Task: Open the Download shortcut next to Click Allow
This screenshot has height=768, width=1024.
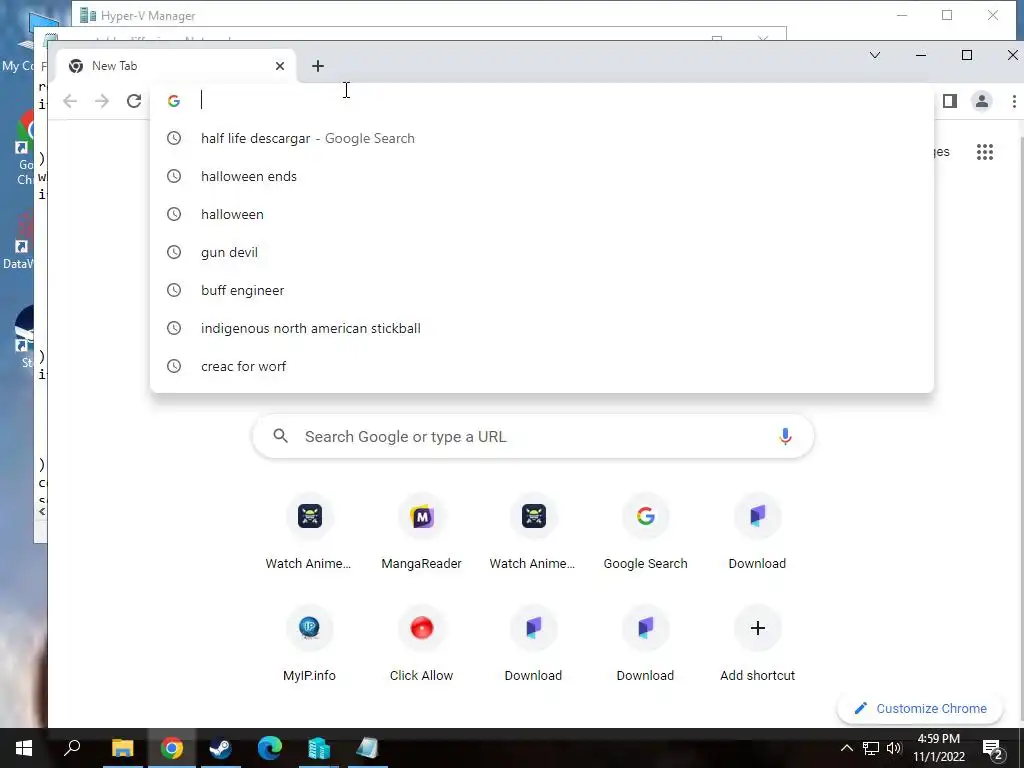Action: click(x=534, y=643)
